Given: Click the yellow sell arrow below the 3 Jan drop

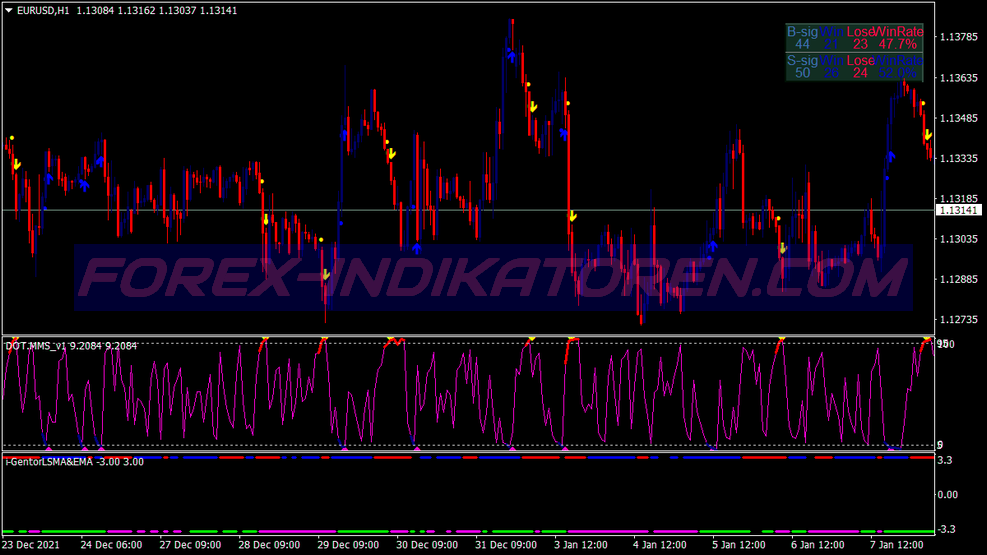Looking at the screenshot, I should coord(573,216).
